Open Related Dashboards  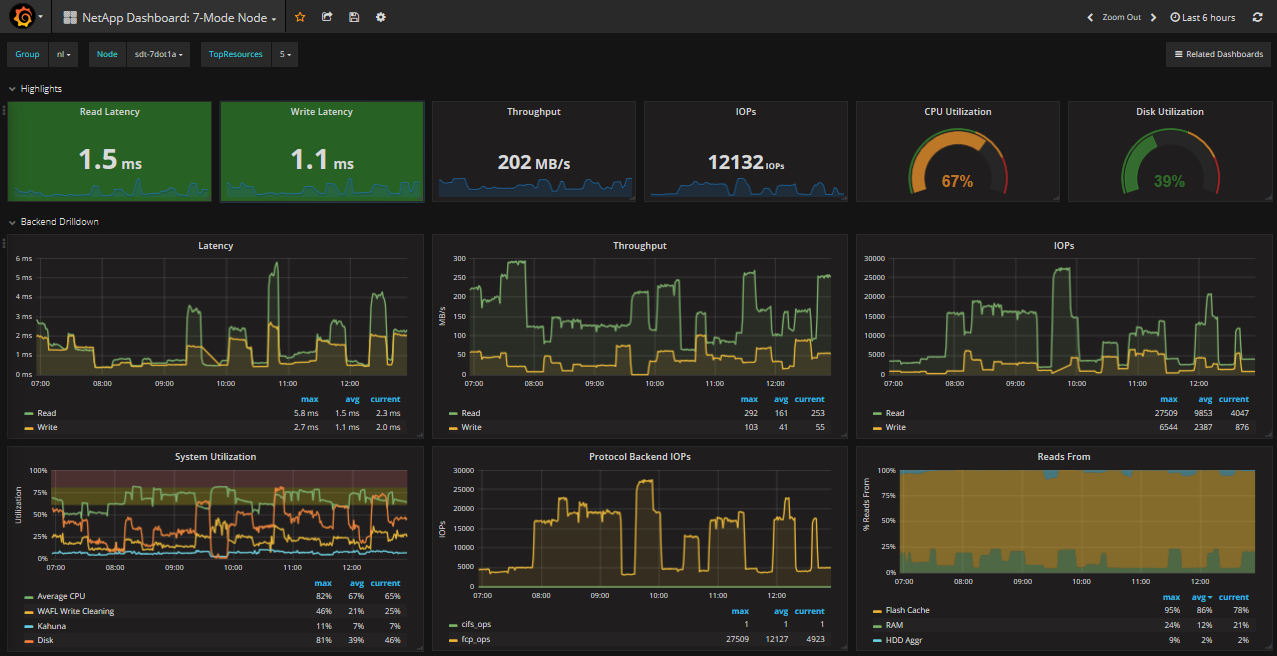click(x=1218, y=54)
